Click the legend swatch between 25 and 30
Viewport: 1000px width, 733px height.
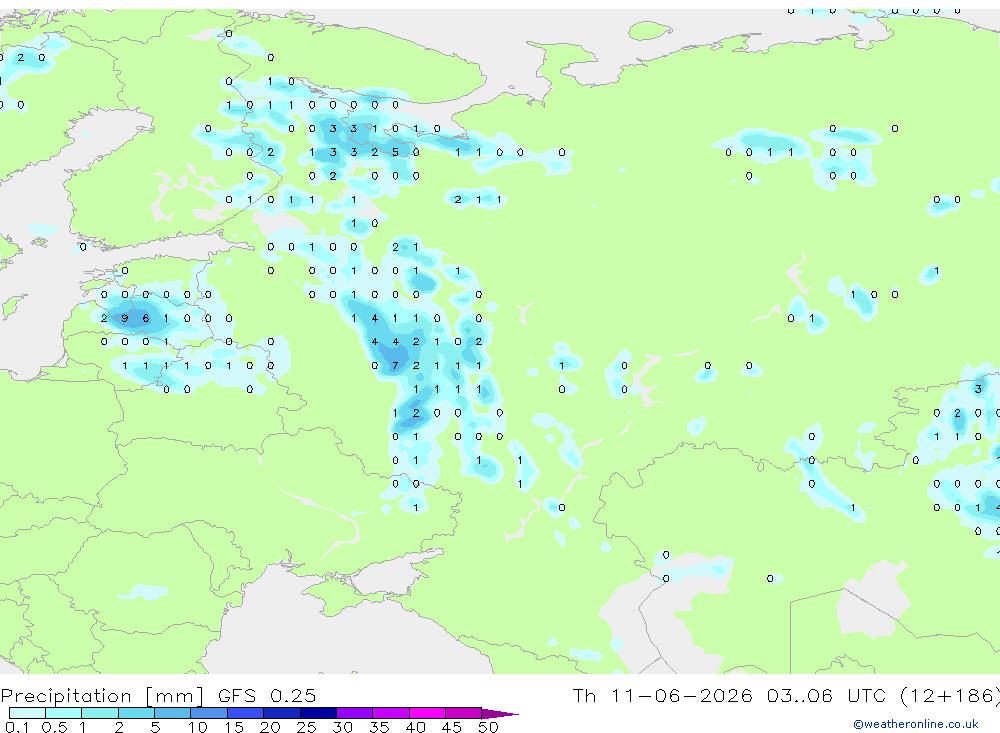[318, 713]
